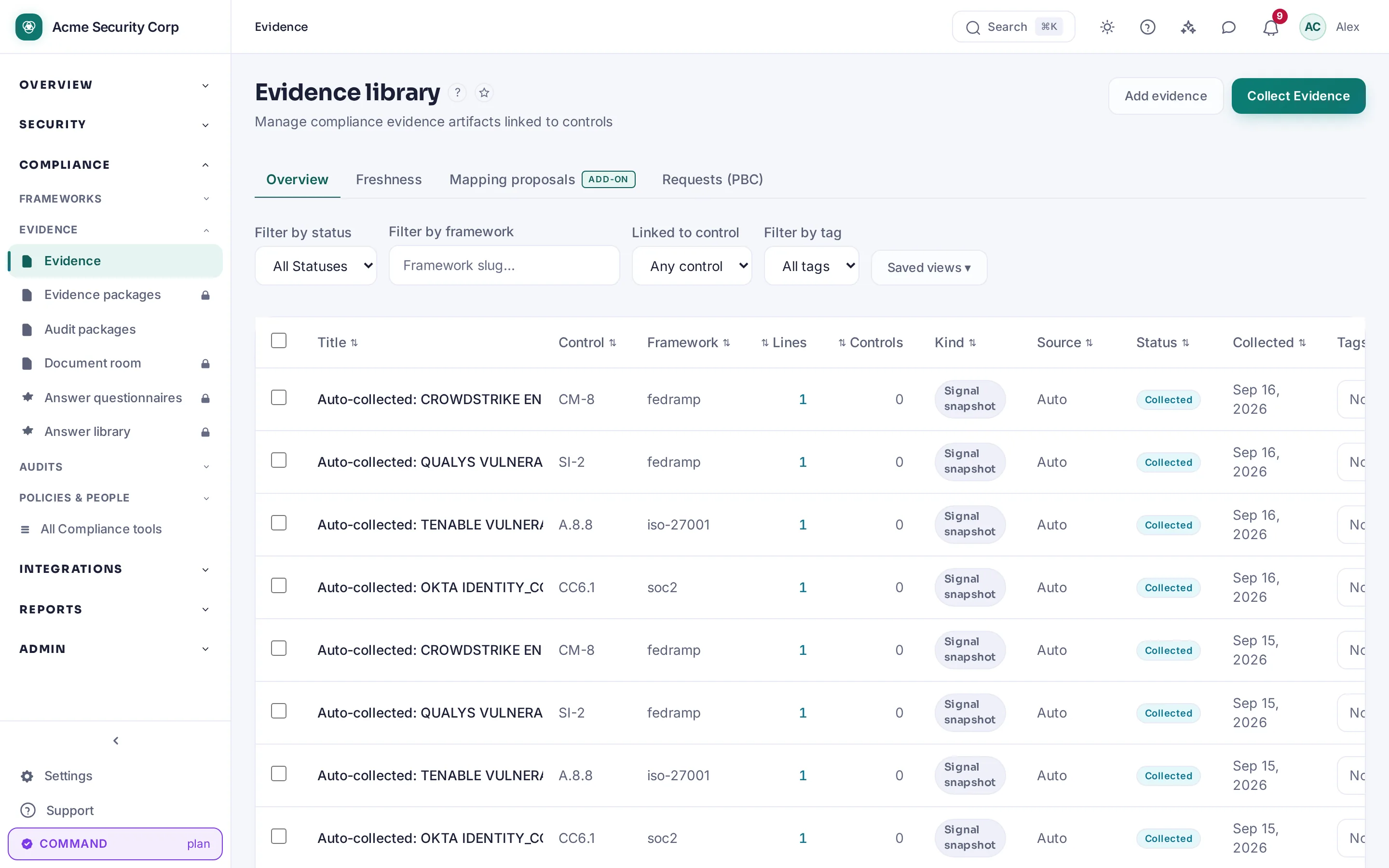Open Document room in sidebar

pos(115,364)
